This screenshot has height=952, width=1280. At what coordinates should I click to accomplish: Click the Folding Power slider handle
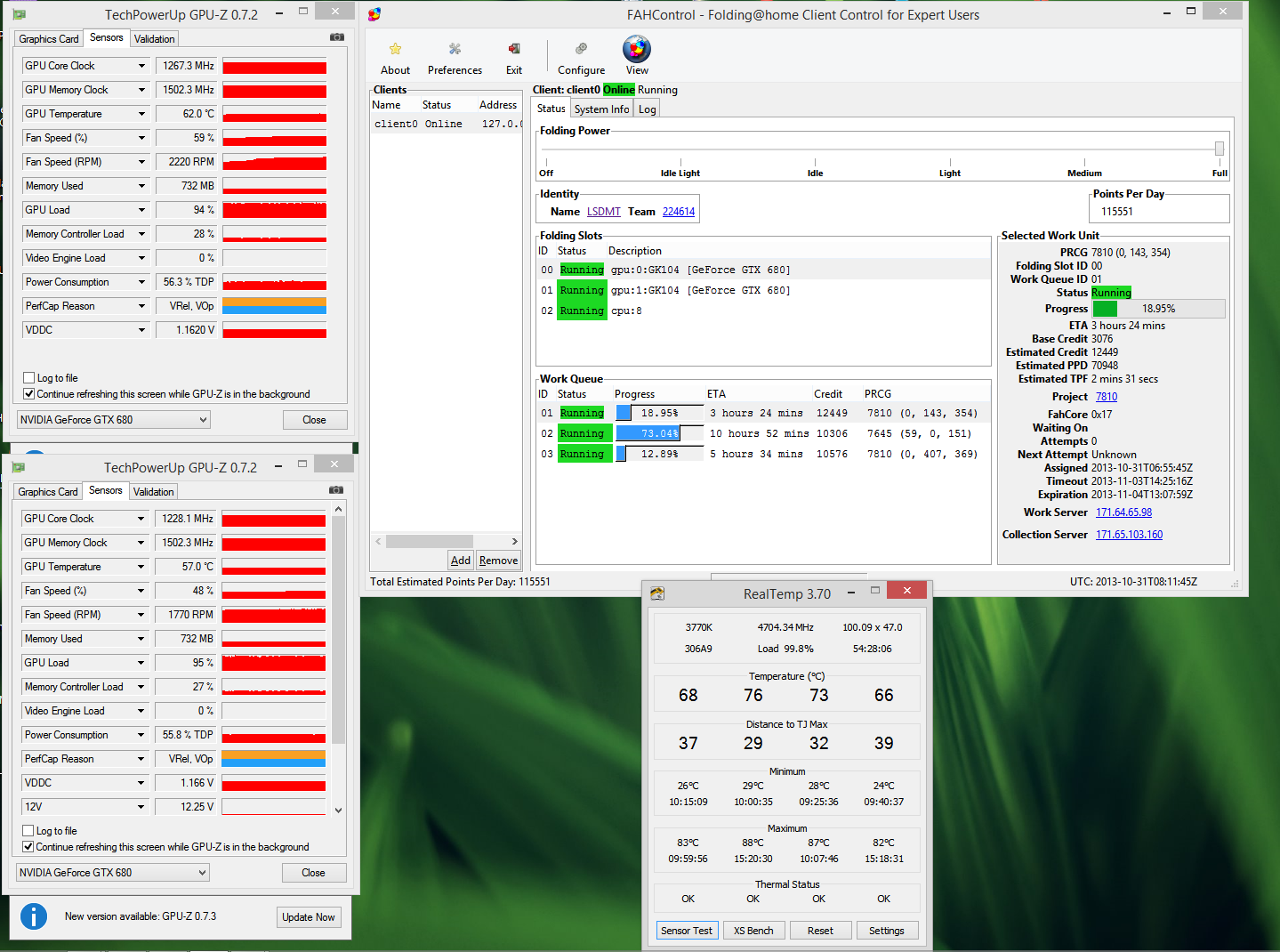pyautogui.click(x=1220, y=149)
